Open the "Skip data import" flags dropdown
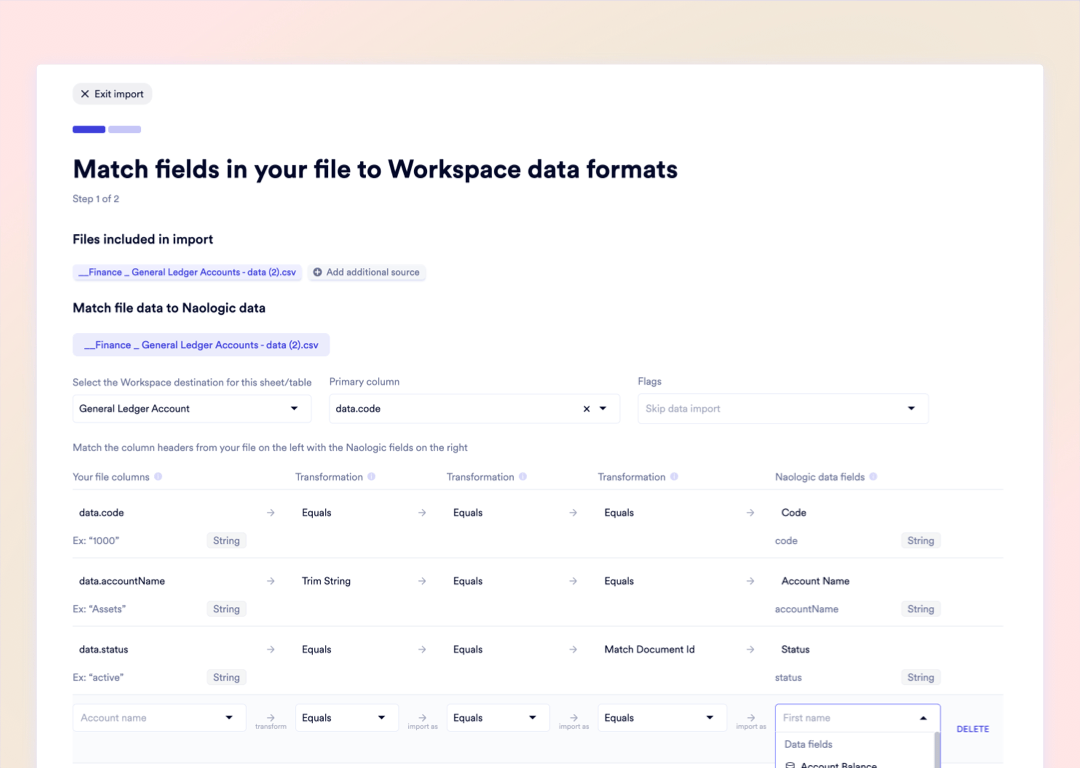Image resolution: width=1080 pixels, height=768 pixels. (x=910, y=408)
